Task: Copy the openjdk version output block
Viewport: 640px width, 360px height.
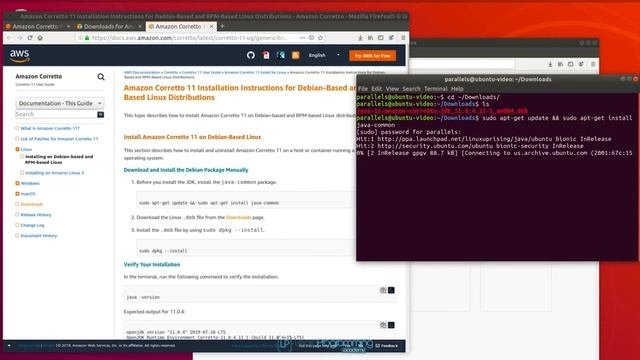Action: click(x=383, y=325)
